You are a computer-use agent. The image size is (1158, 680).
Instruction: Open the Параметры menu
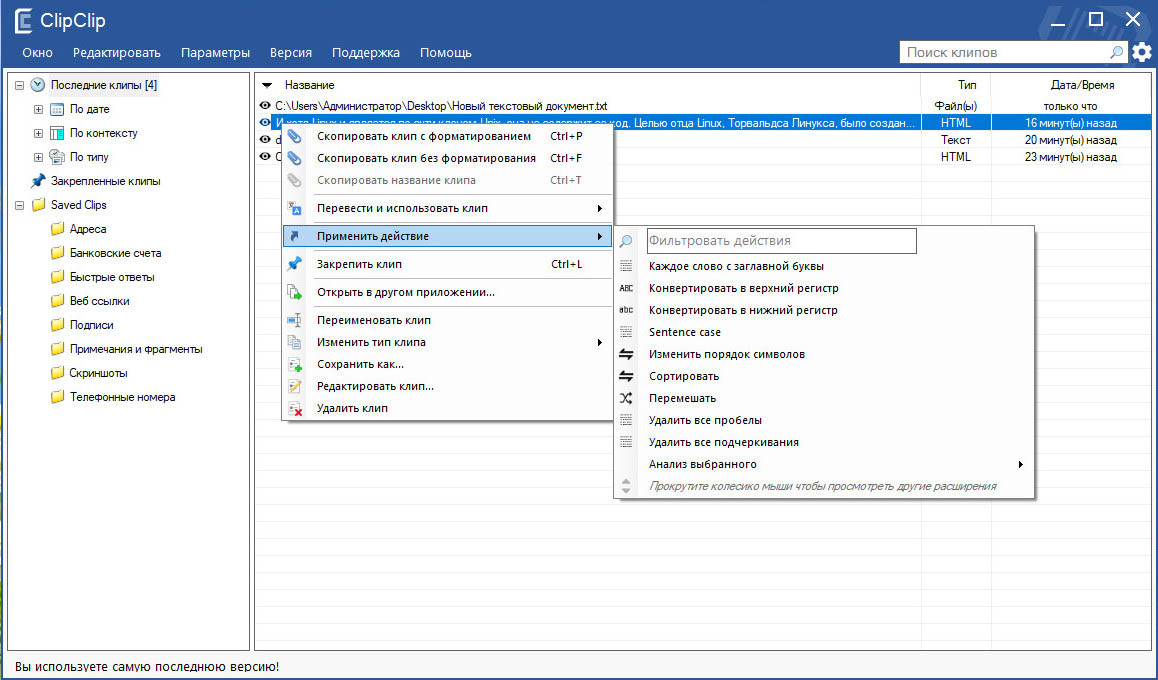(x=216, y=52)
